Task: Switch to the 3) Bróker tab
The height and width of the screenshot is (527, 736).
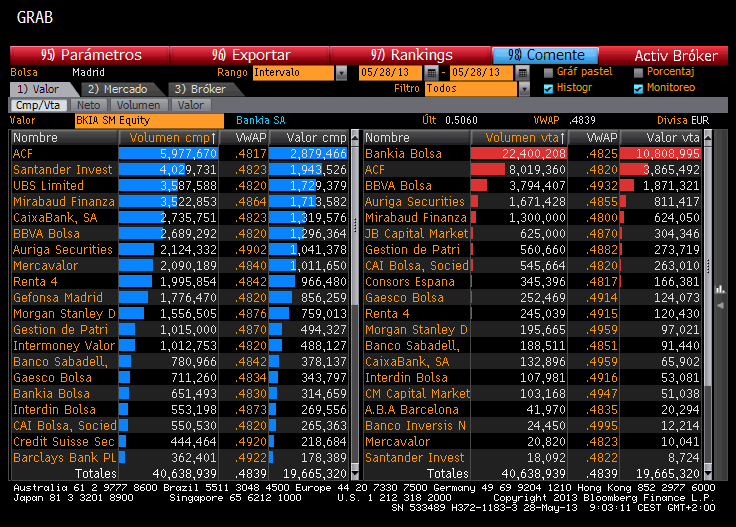Action: click(200, 89)
